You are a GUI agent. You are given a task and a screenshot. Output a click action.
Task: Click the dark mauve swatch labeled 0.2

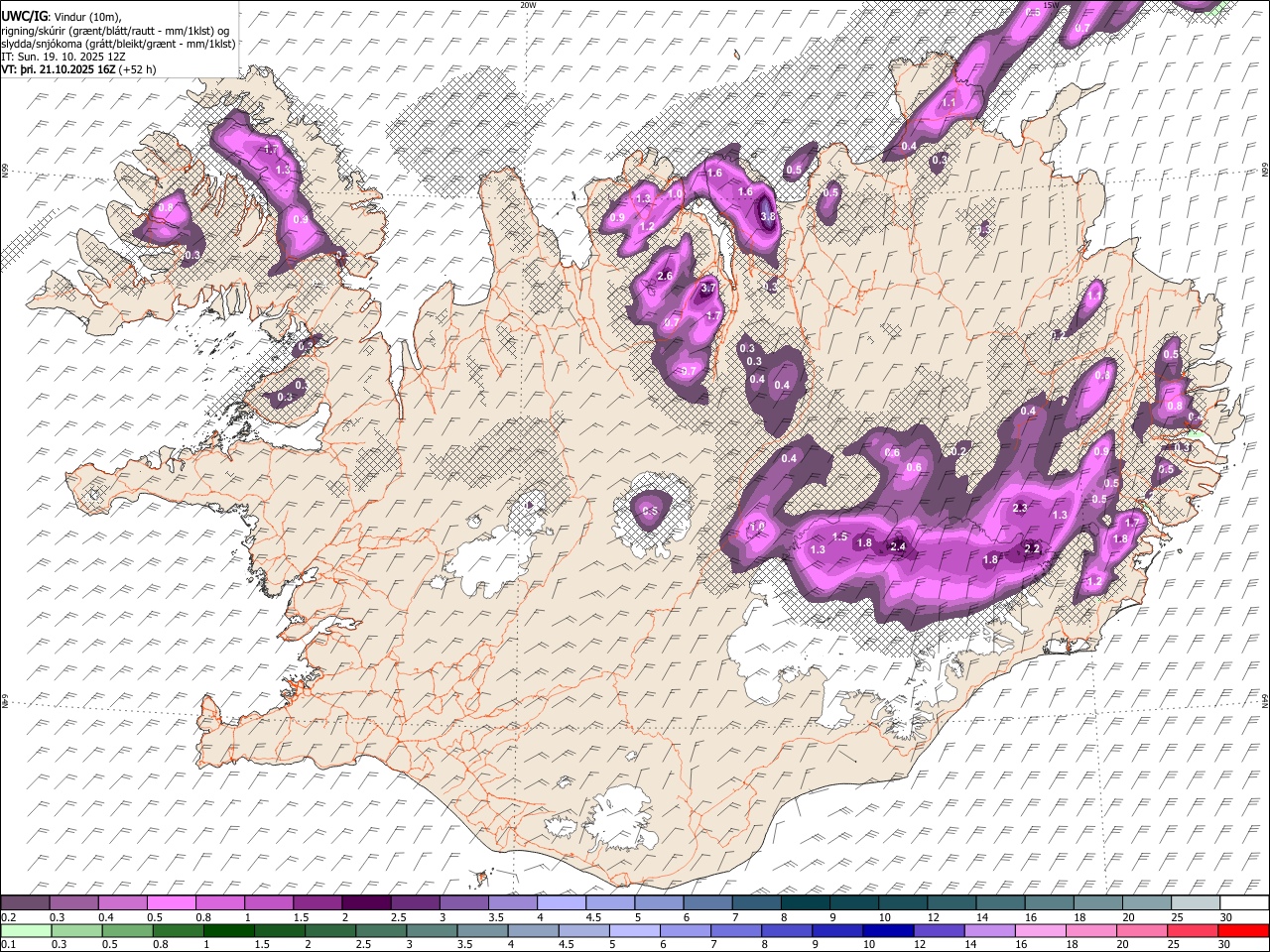(x=25, y=903)
